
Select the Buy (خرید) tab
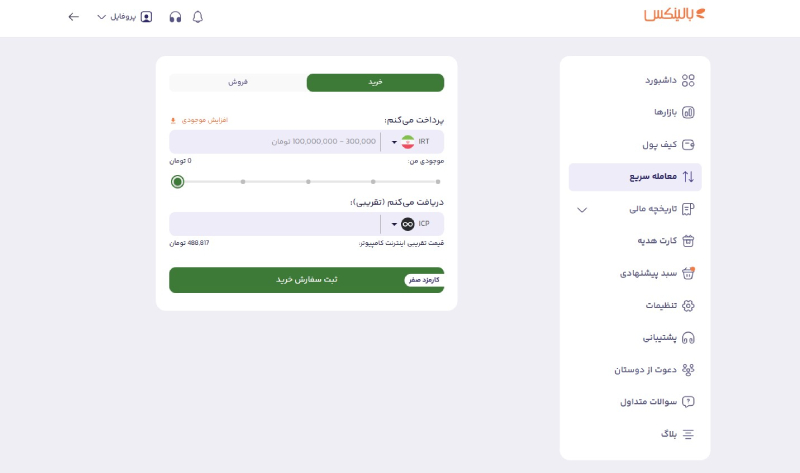tap(375, 82)
